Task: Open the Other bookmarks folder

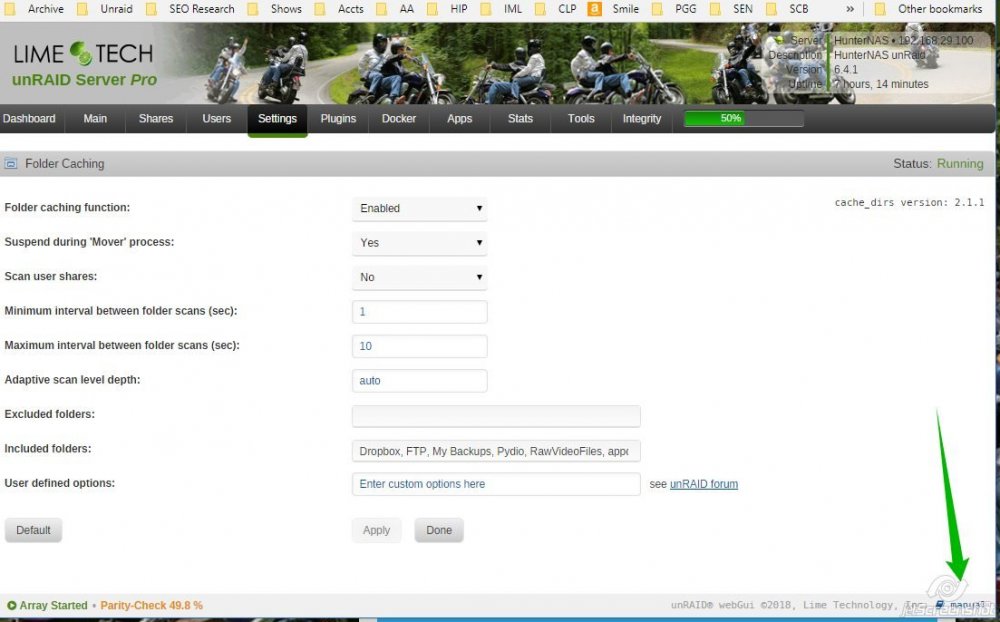Action: 928,9
